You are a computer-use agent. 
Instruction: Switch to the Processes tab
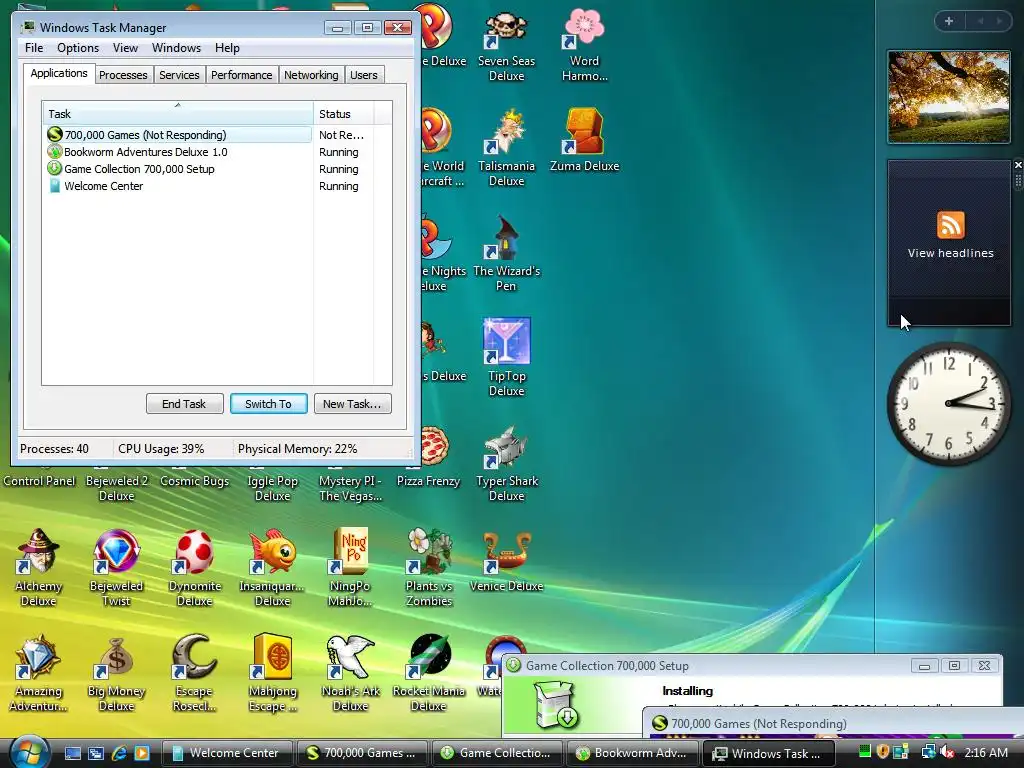click(x=123, y=75)
